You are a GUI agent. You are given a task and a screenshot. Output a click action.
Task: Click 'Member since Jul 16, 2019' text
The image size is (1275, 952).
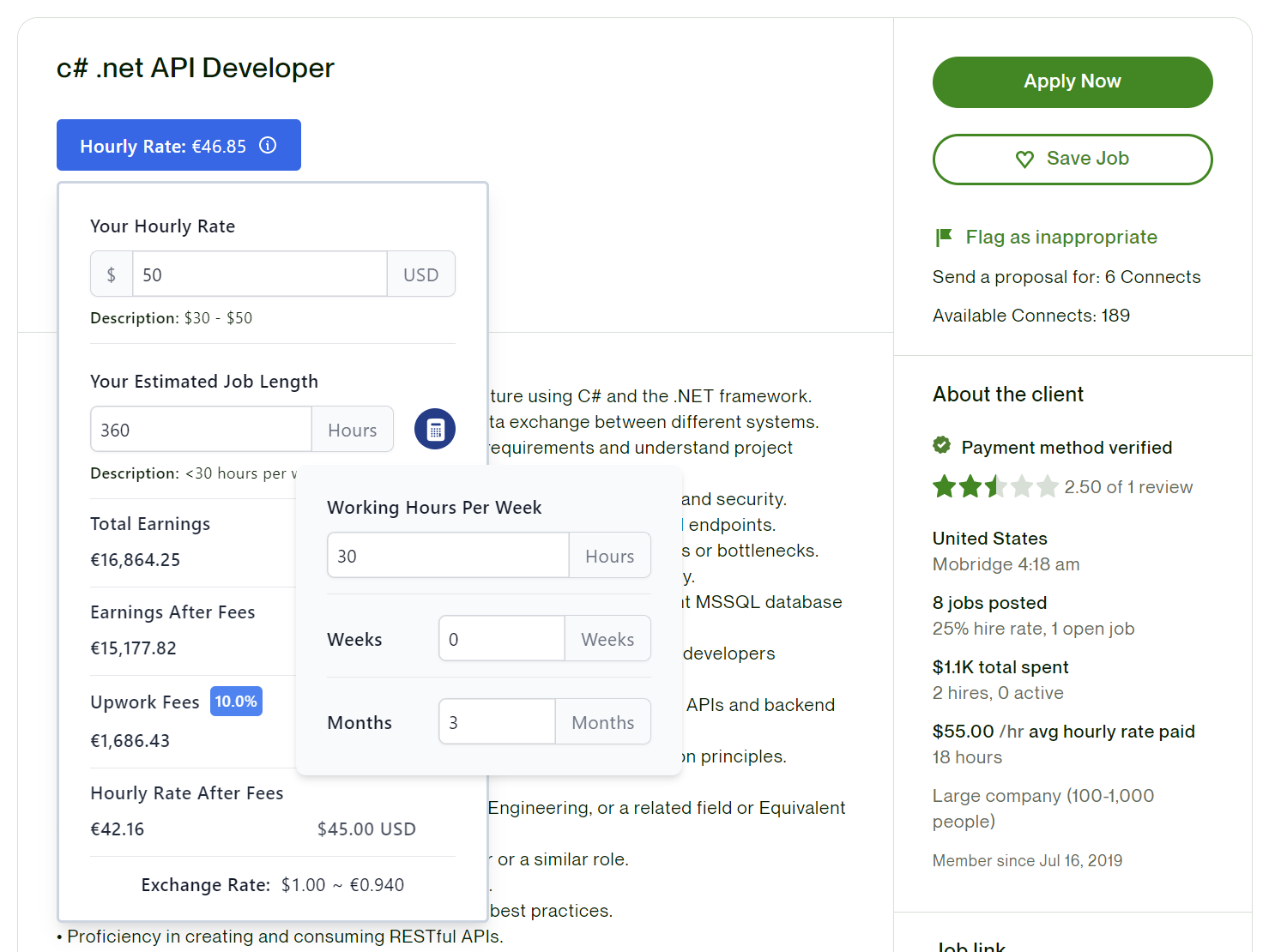click(1027, 861)
